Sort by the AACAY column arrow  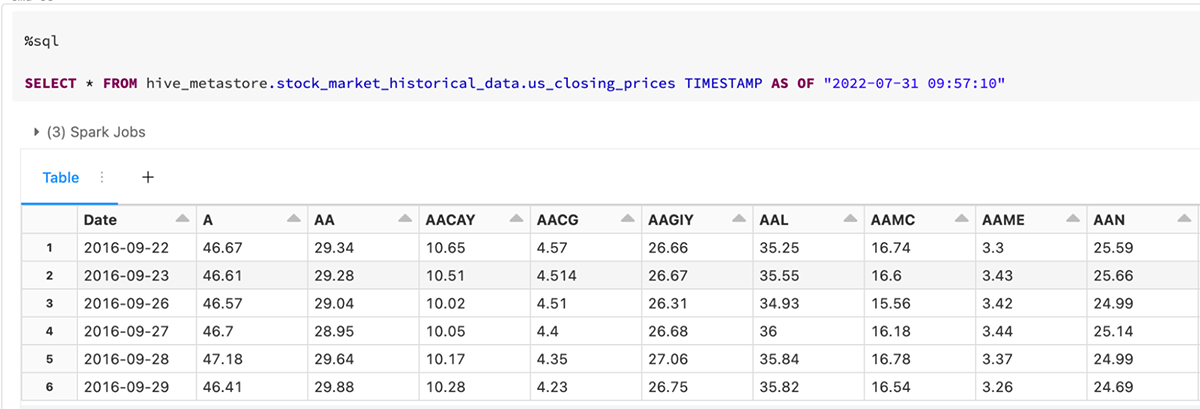coord(517,219)
